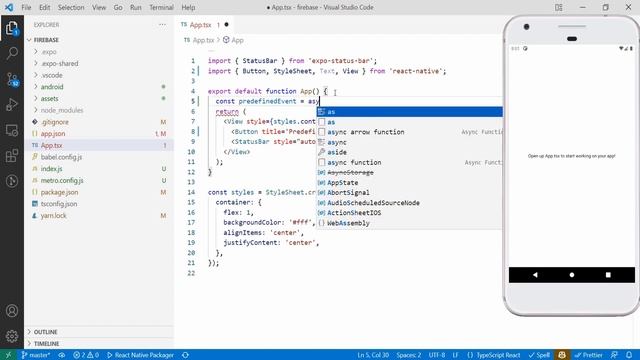Image resolution: width=640 pixels, height=360 pixels.
Task: Open the Edit menu
Action: pyautogui.click(x=44, y=7)
